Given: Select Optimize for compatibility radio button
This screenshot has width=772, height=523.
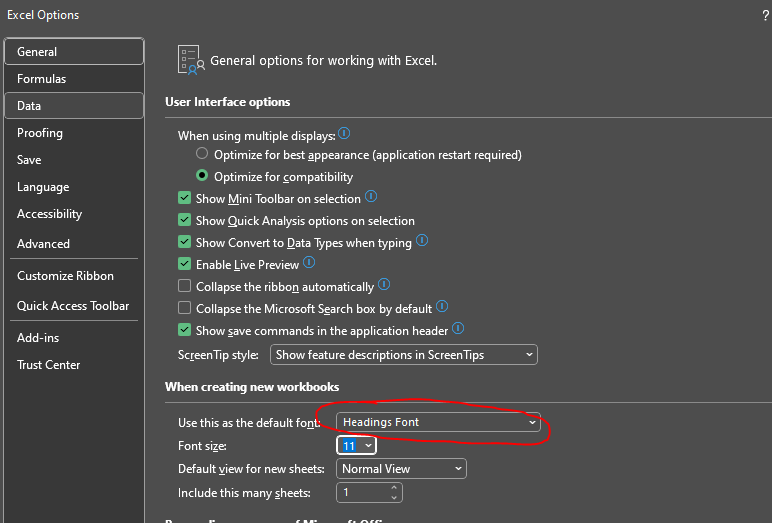Looking at the screenshot, I should [x=202, y=175].
